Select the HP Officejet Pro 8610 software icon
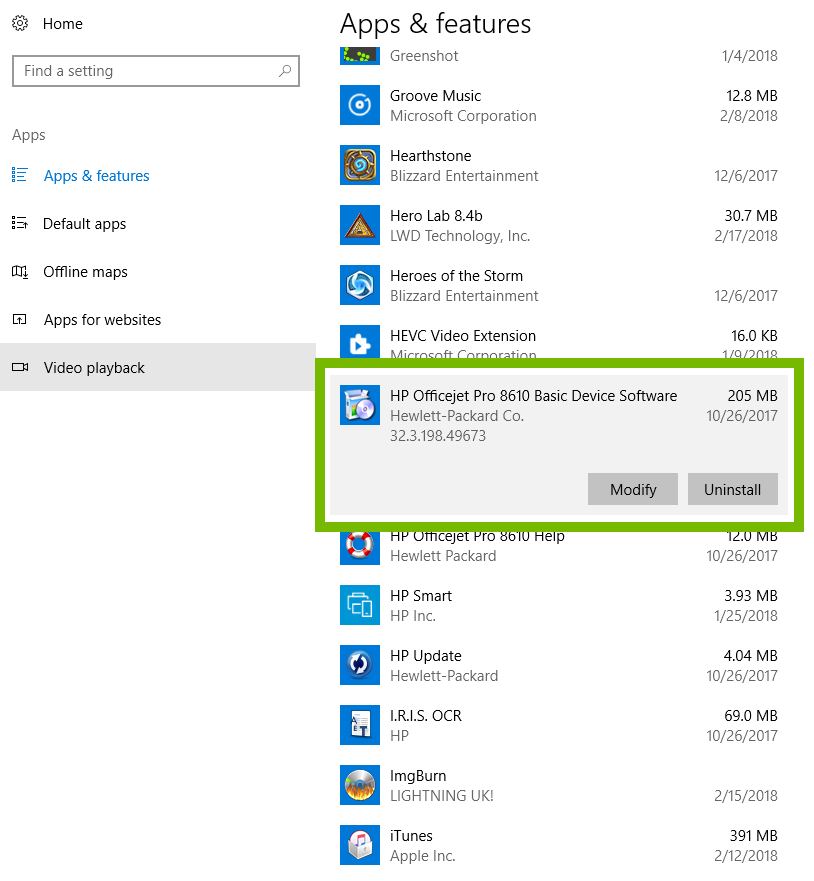814x881 pixels. (359, 405)
